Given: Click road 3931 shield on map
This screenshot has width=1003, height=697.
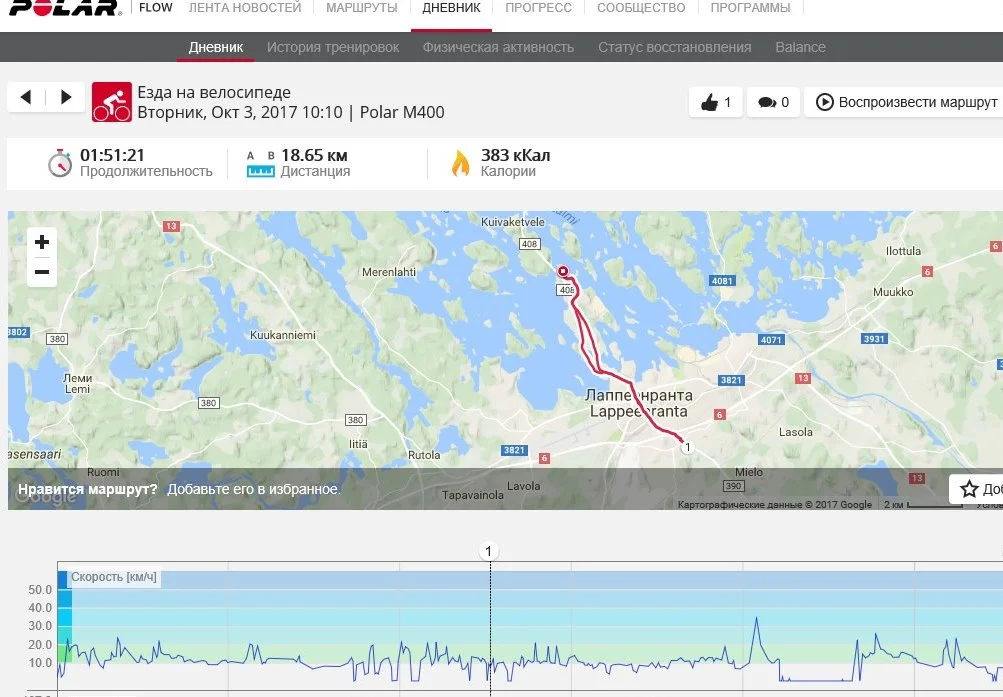Looking at the screenshot, I should click(x=874, y=339).
